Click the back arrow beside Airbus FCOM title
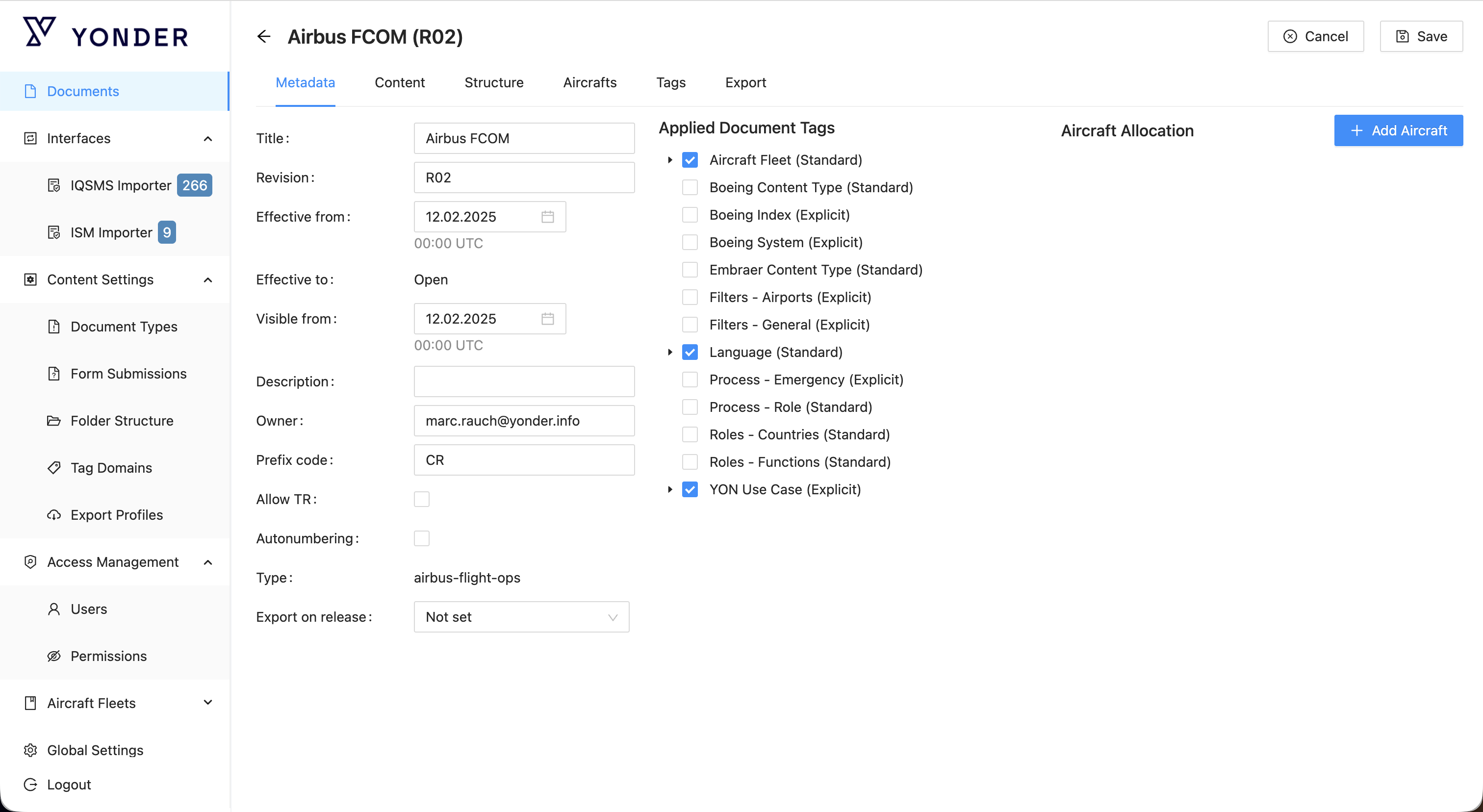 pyautogui.click(x=264, y=37)
